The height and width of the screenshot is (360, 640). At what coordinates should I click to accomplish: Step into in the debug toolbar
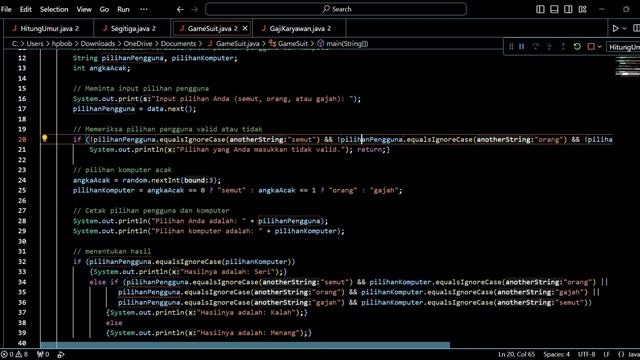click(x=549, y=47)
